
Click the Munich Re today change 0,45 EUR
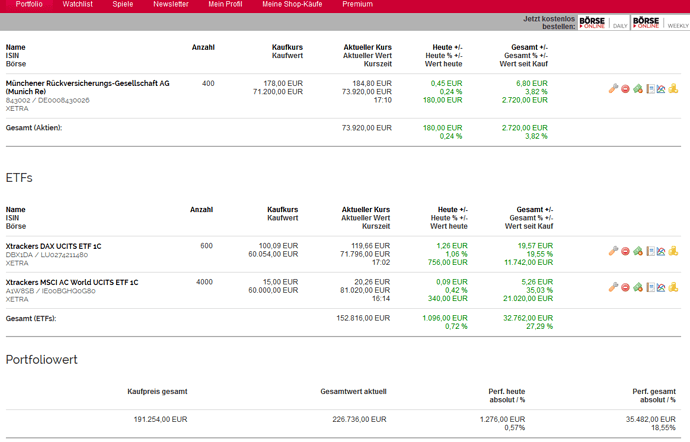pyautogui.click(x=446, y=83)
